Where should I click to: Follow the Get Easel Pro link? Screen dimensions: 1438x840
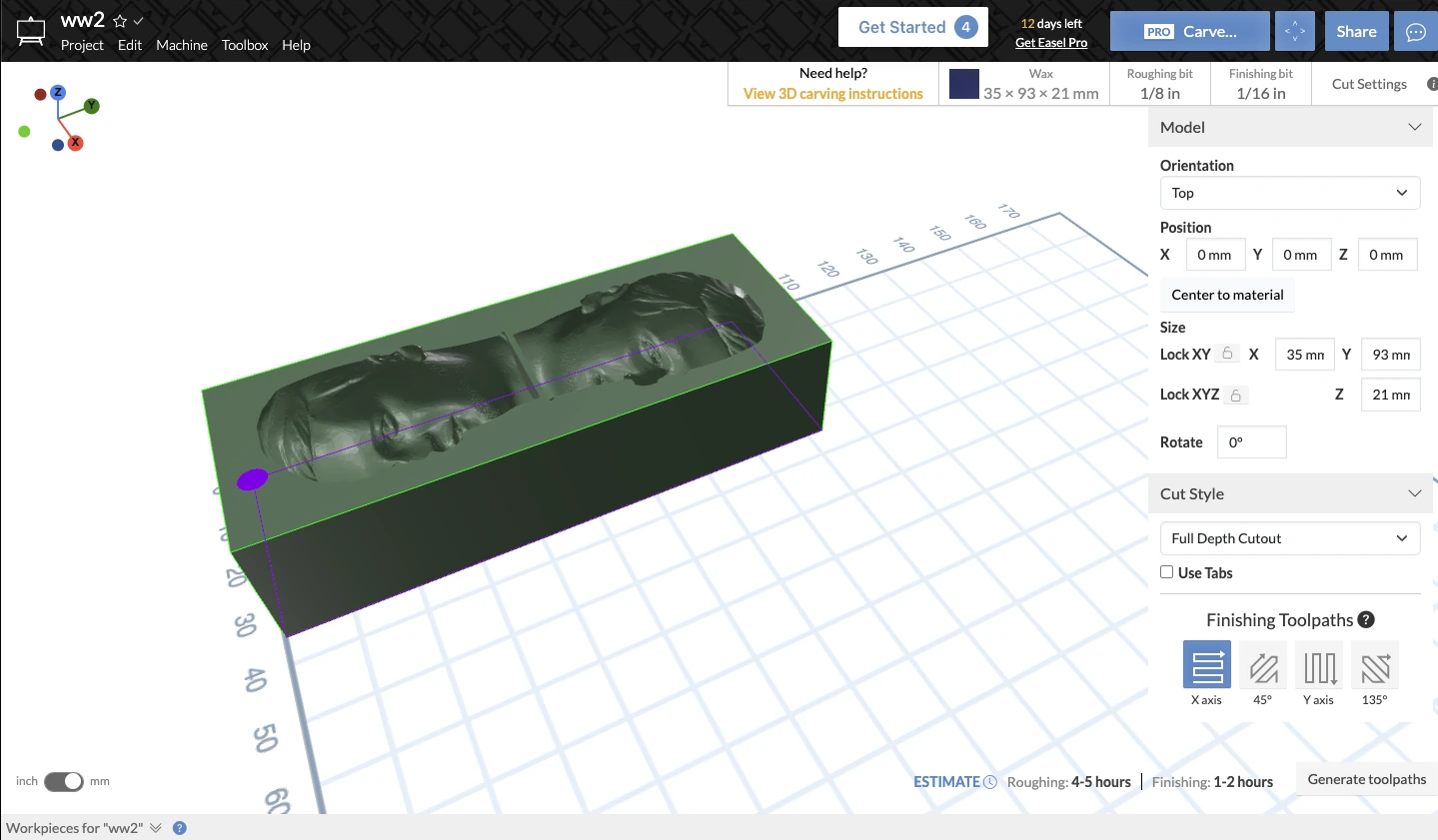(x=1051, y=43)
